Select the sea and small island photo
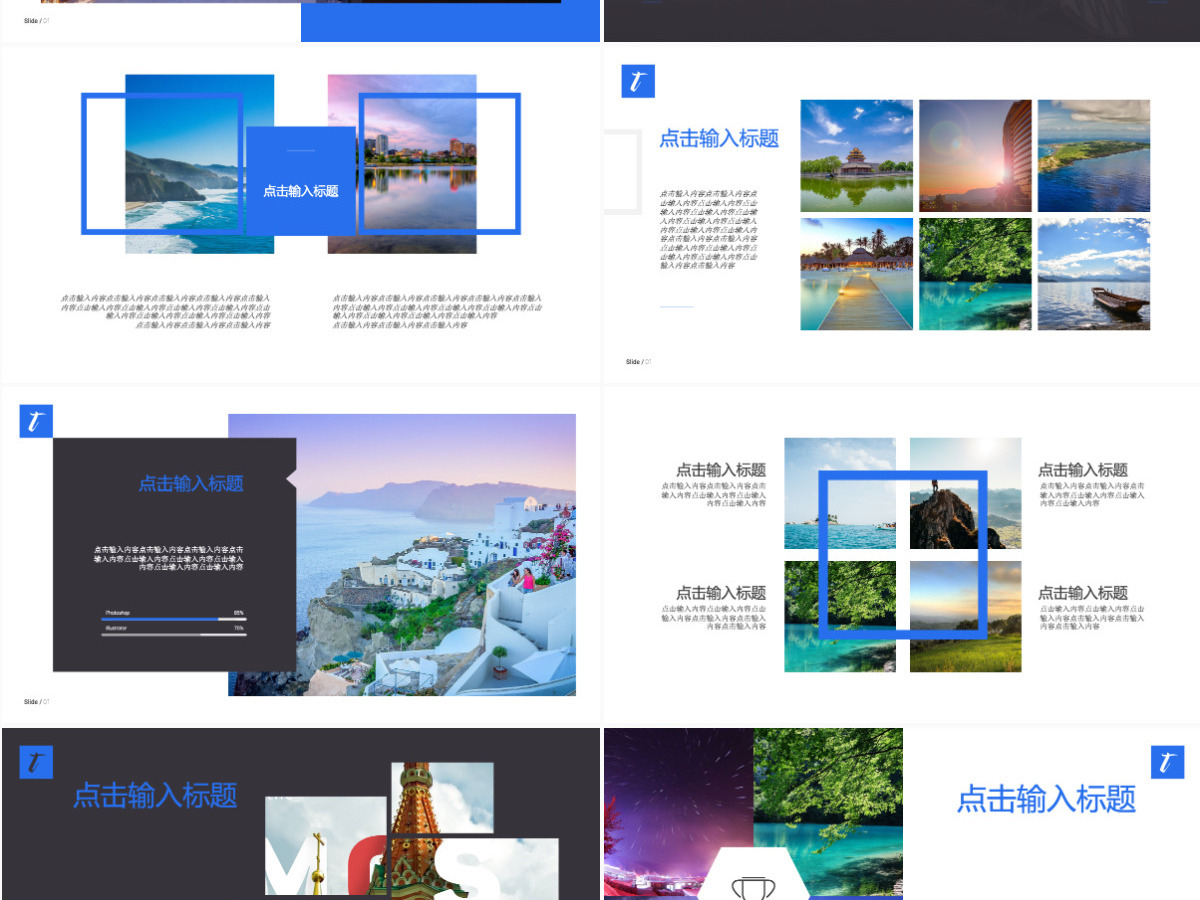Viewport: 1200px width, 900px height. click(840, 493)
